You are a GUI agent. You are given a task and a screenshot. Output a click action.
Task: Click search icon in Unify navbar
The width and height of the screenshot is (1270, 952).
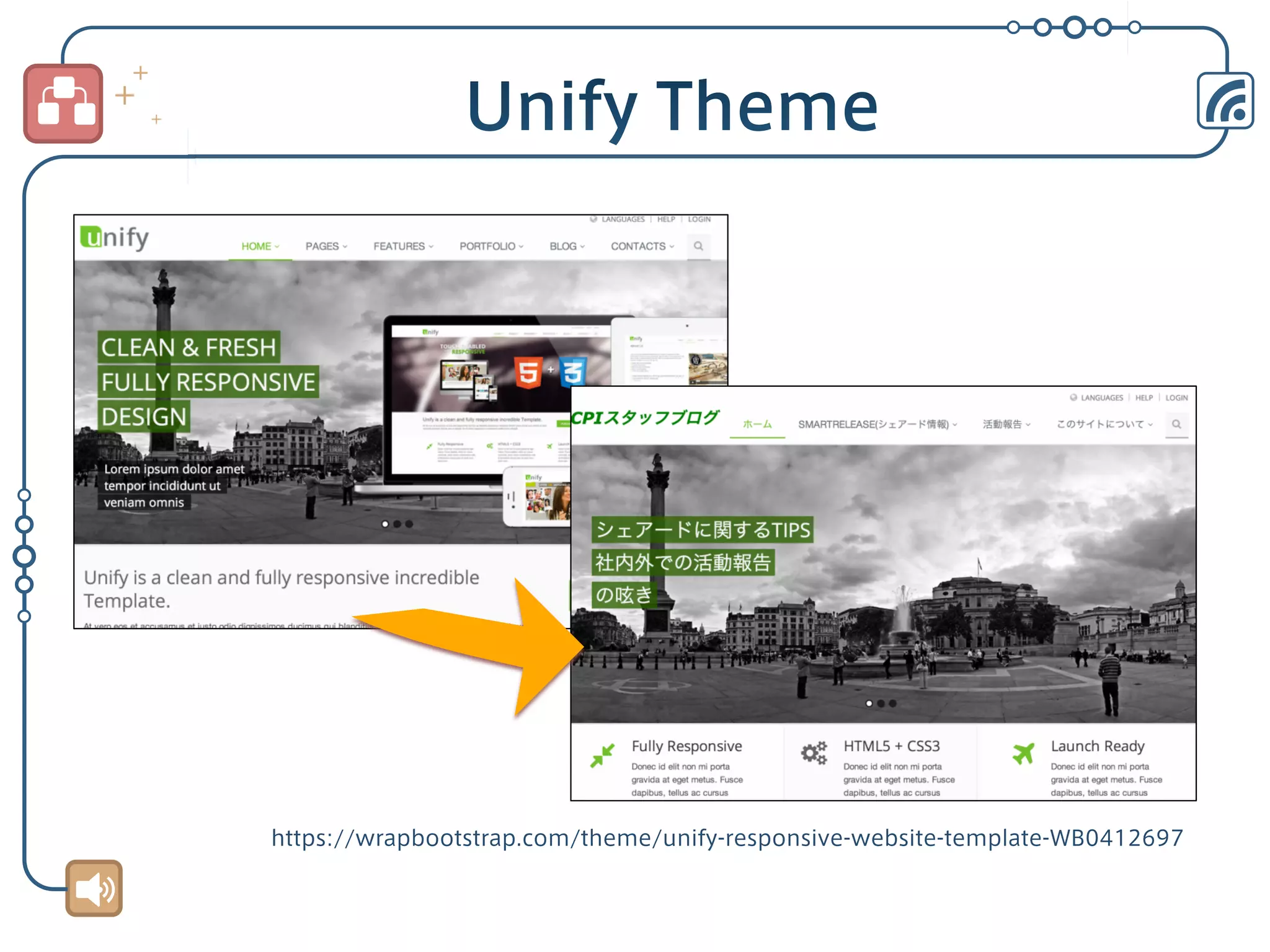coord(698,246)
